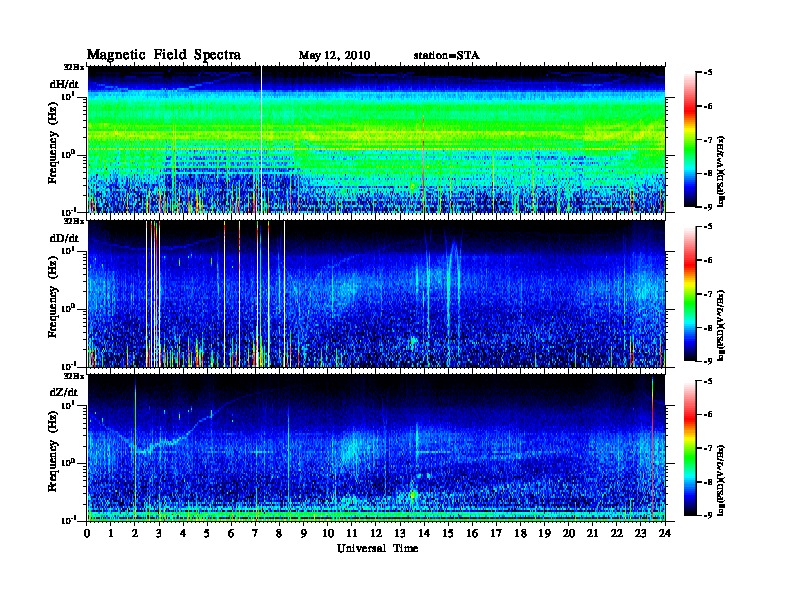Click the '-5' value on the dH/dt color bar
Screen dimensions: 792x612
point(708,73)
